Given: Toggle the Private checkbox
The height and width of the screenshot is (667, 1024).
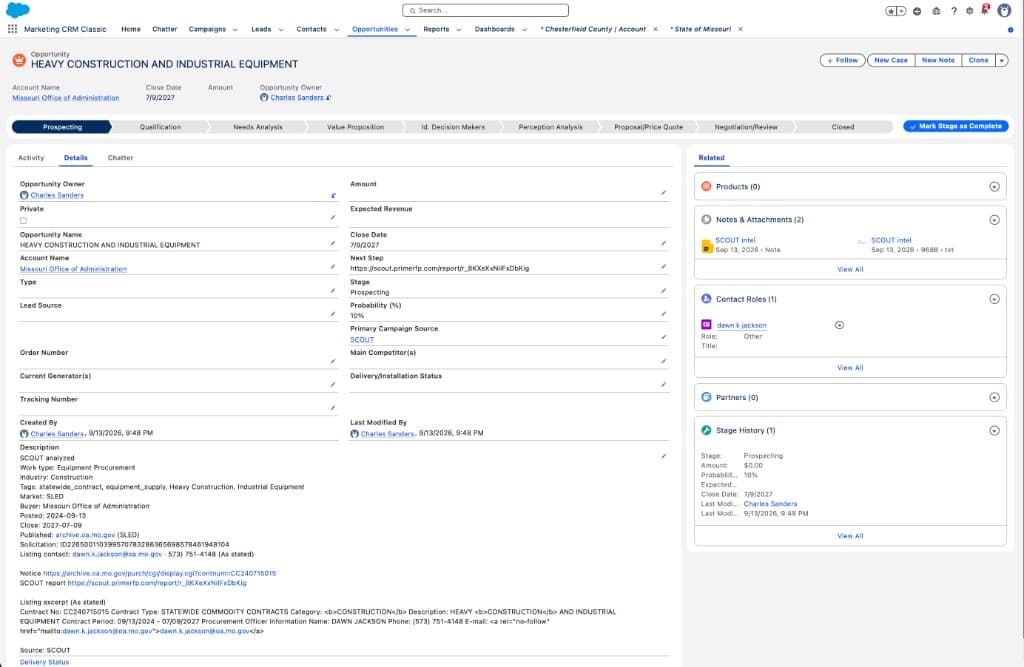Looking at the screenshot, I should pos(24,221).
